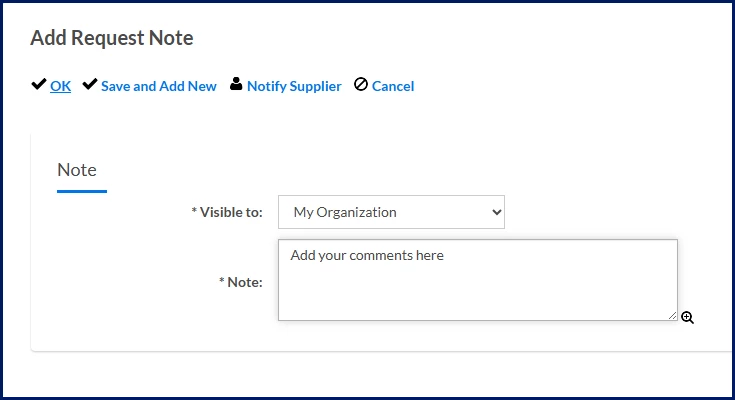Click the Add Request Note heading
This screenshot has height=400, width=735.
pyautogui.click(x=112, y=38)
